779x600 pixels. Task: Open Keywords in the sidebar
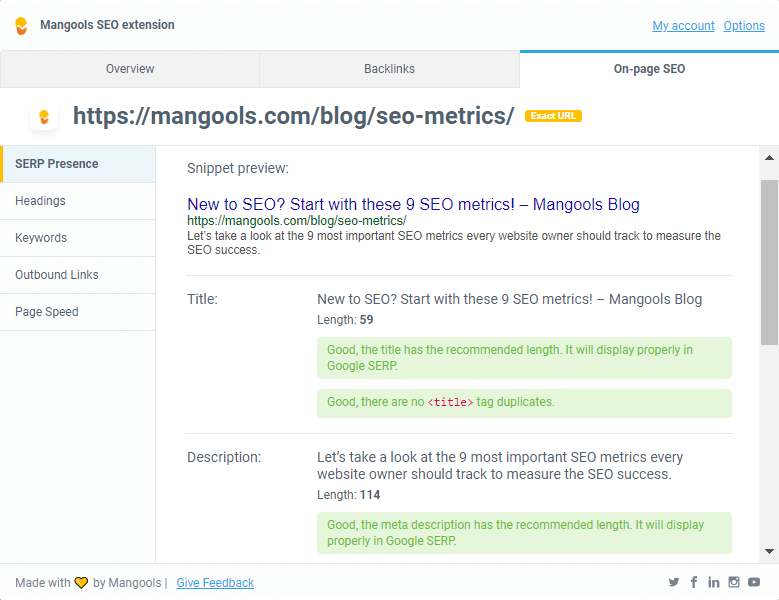pos(78,238)
